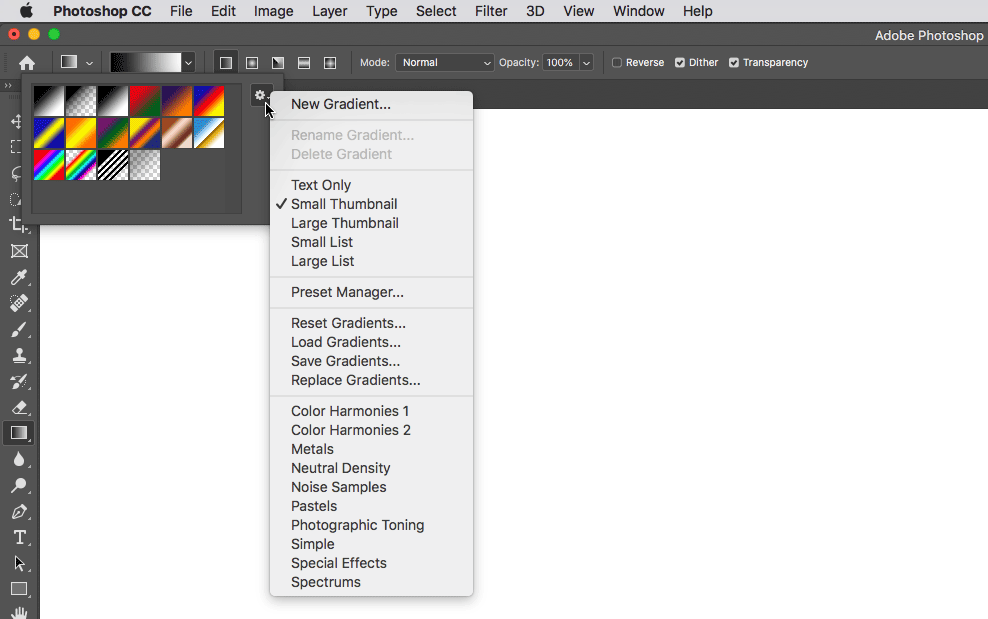This screenshot has width=988, height=619.
Task: Select the Frame tool
Action: (x=20, y=251)
